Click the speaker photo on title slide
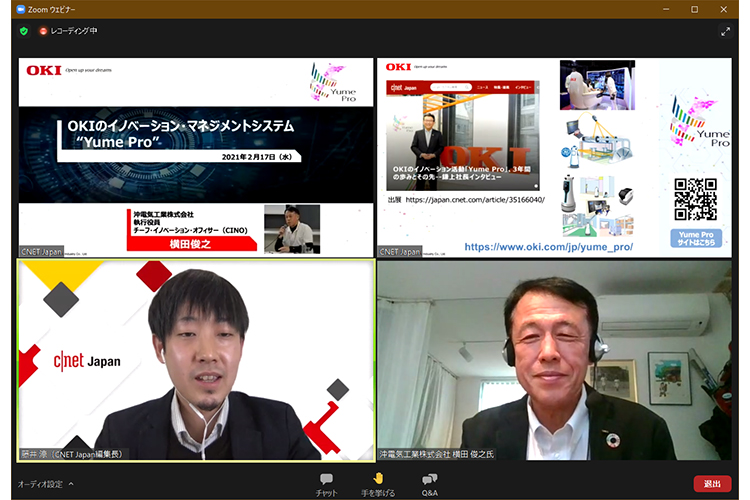Screen dimensions: 750x500 (x=292, y=229)
